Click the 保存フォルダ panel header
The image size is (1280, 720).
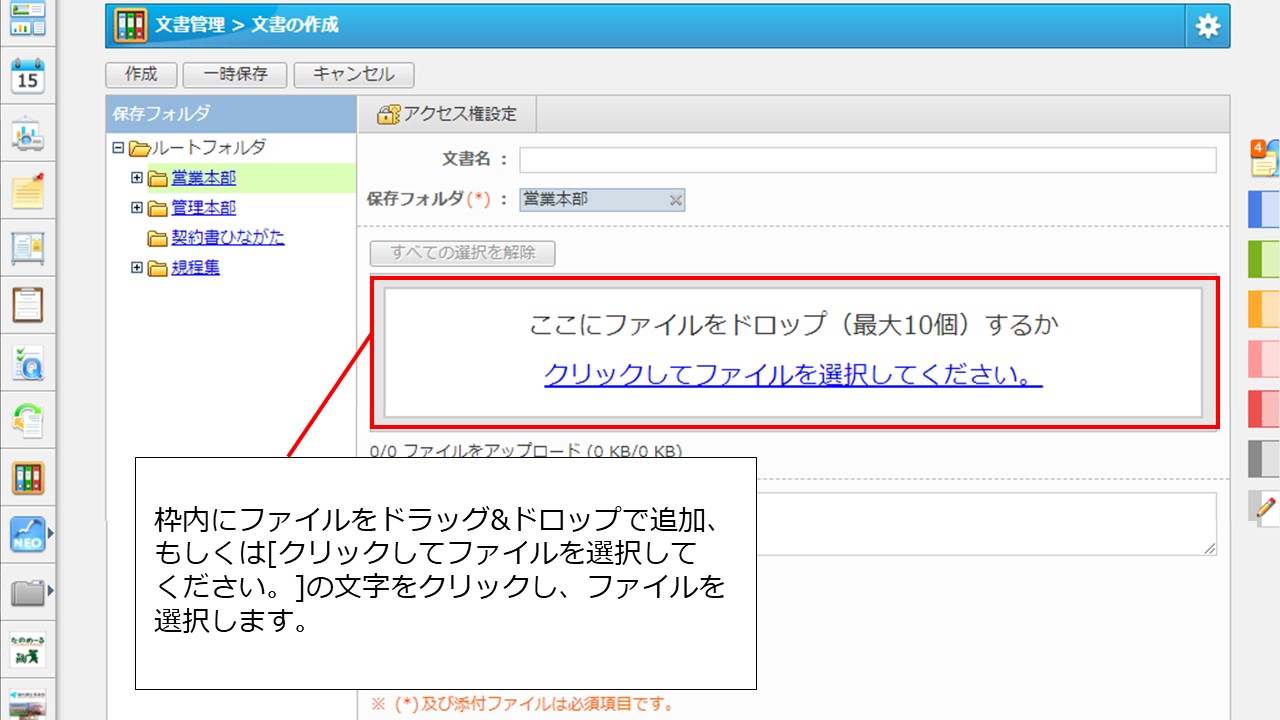(x=231, y=114)
